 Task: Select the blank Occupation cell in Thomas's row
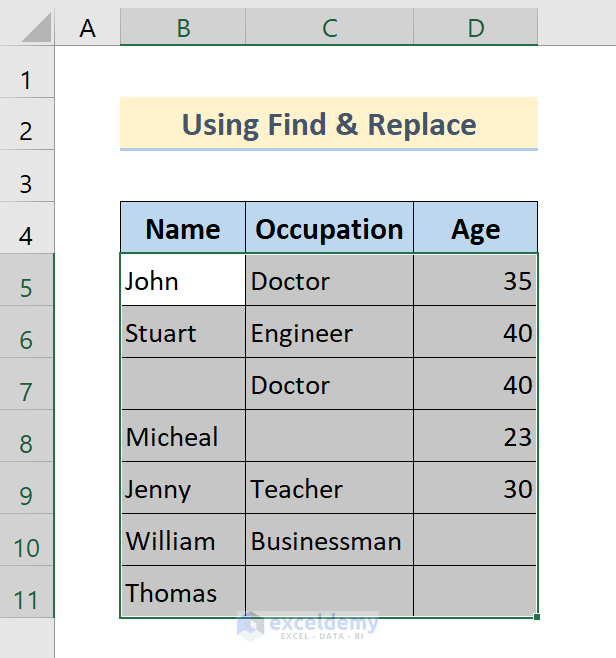(329, 592)
